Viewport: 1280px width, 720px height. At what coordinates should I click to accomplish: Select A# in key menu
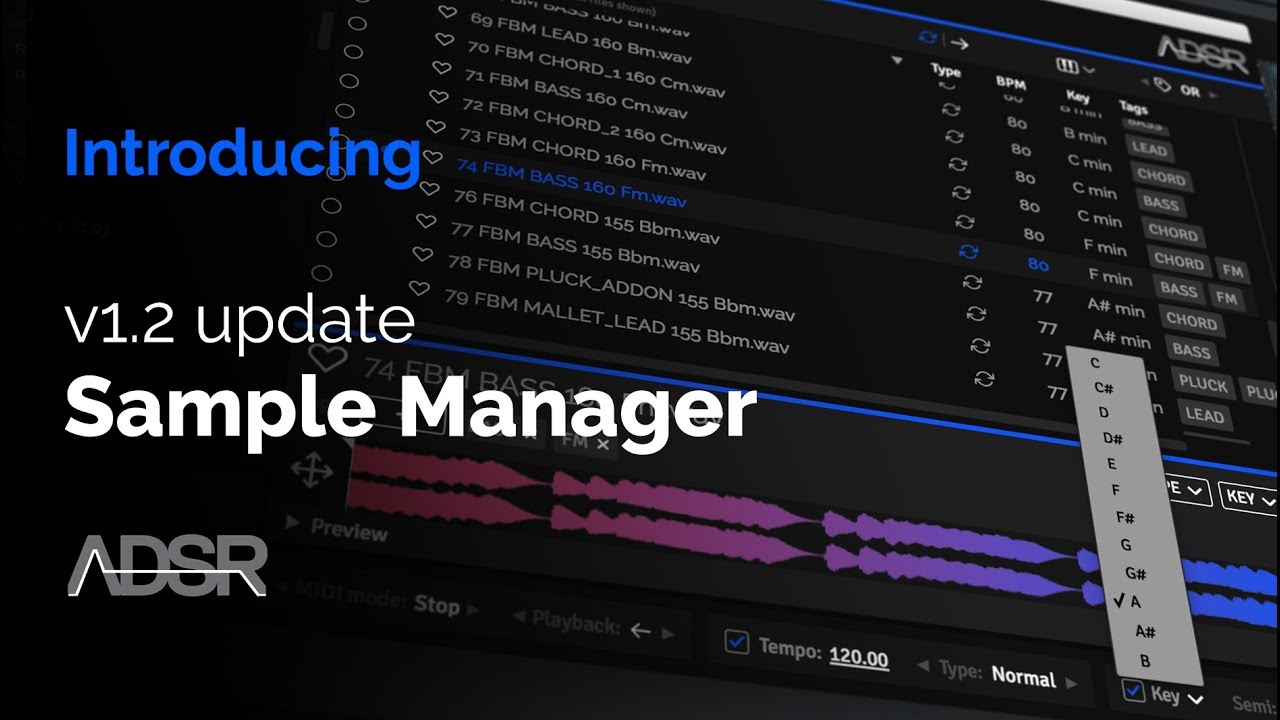tap(1145, 632)
